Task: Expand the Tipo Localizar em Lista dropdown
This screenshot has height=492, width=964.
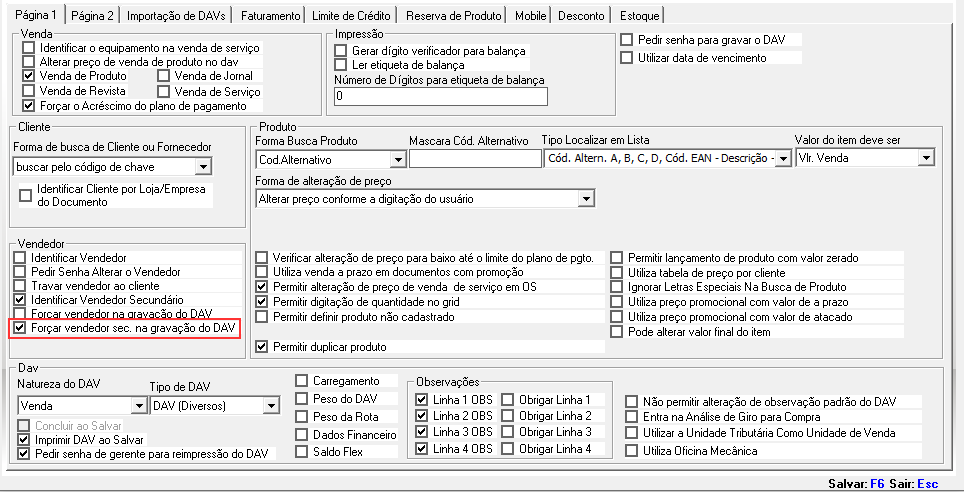Action: (x=783, y=159)
